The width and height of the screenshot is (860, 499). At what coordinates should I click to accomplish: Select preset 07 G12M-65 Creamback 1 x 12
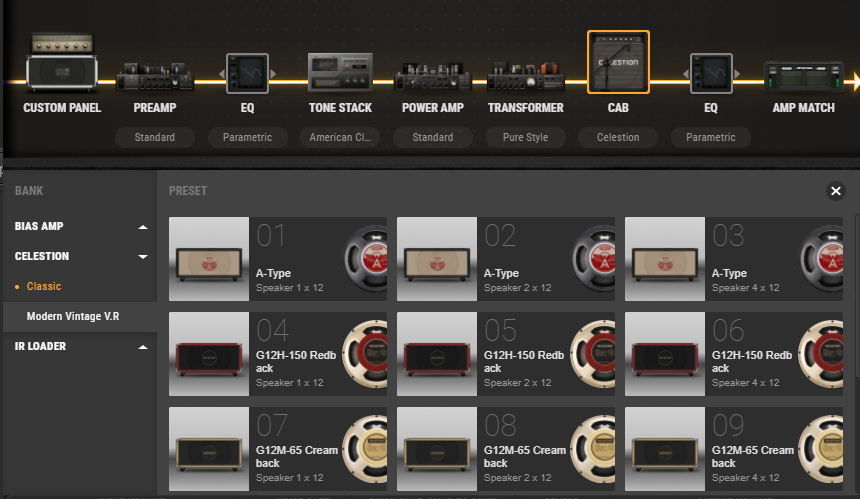click(278, 449)
